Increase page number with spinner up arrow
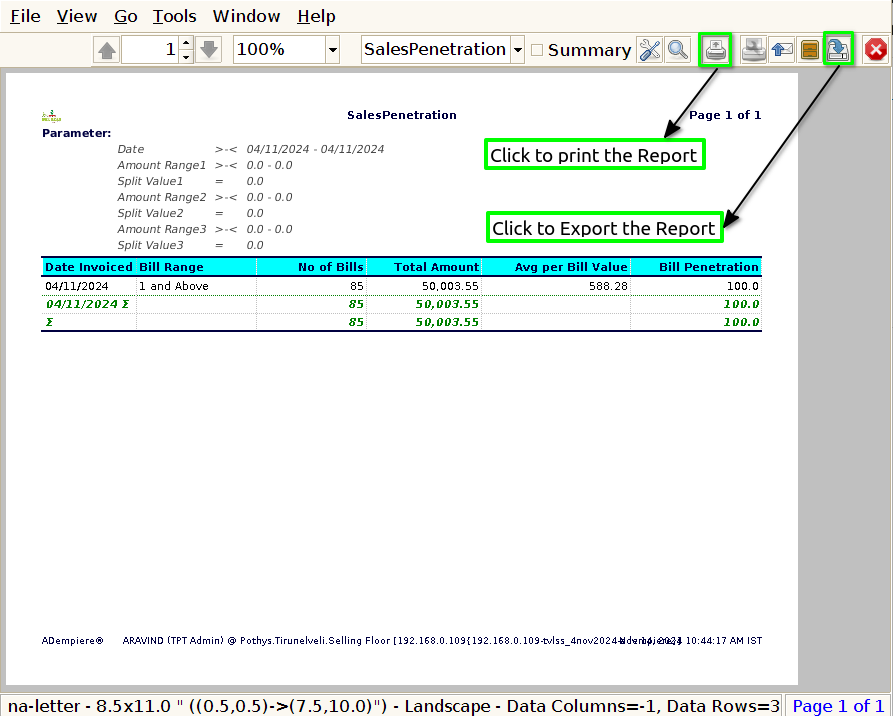 (186, 43)
